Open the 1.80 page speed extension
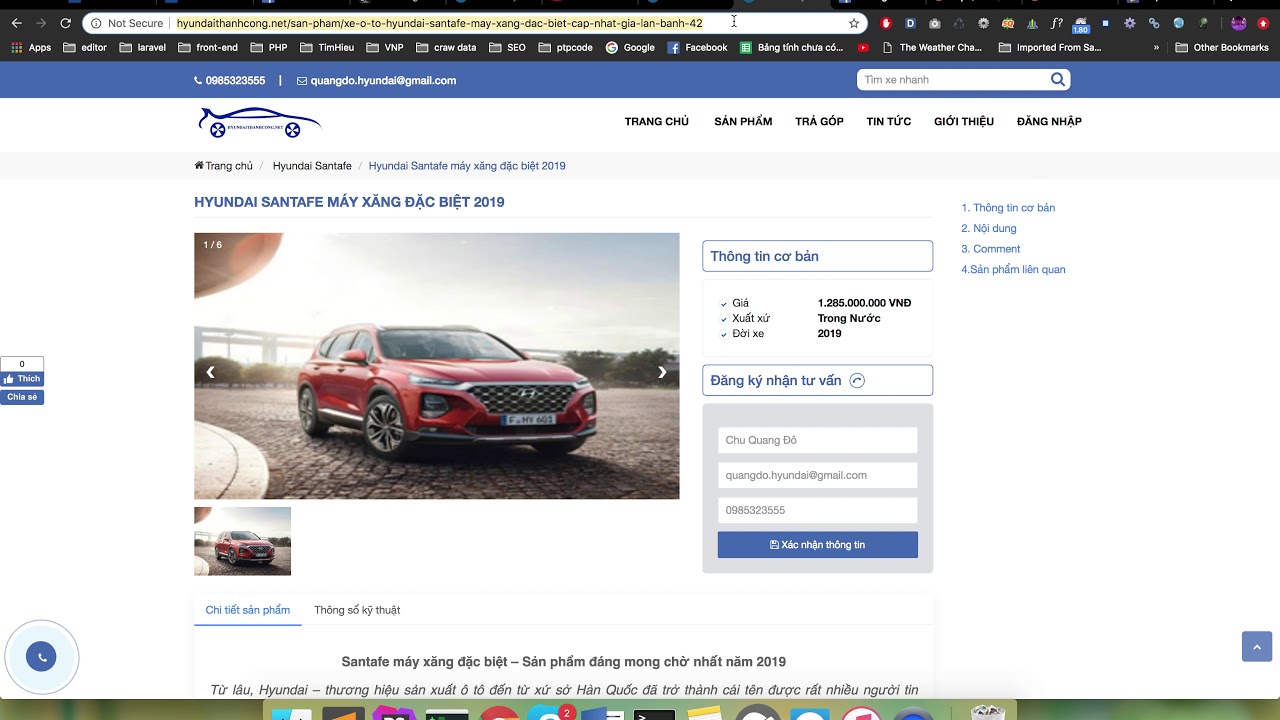This screenshot has width=1280, height=720. [1080, 24]
